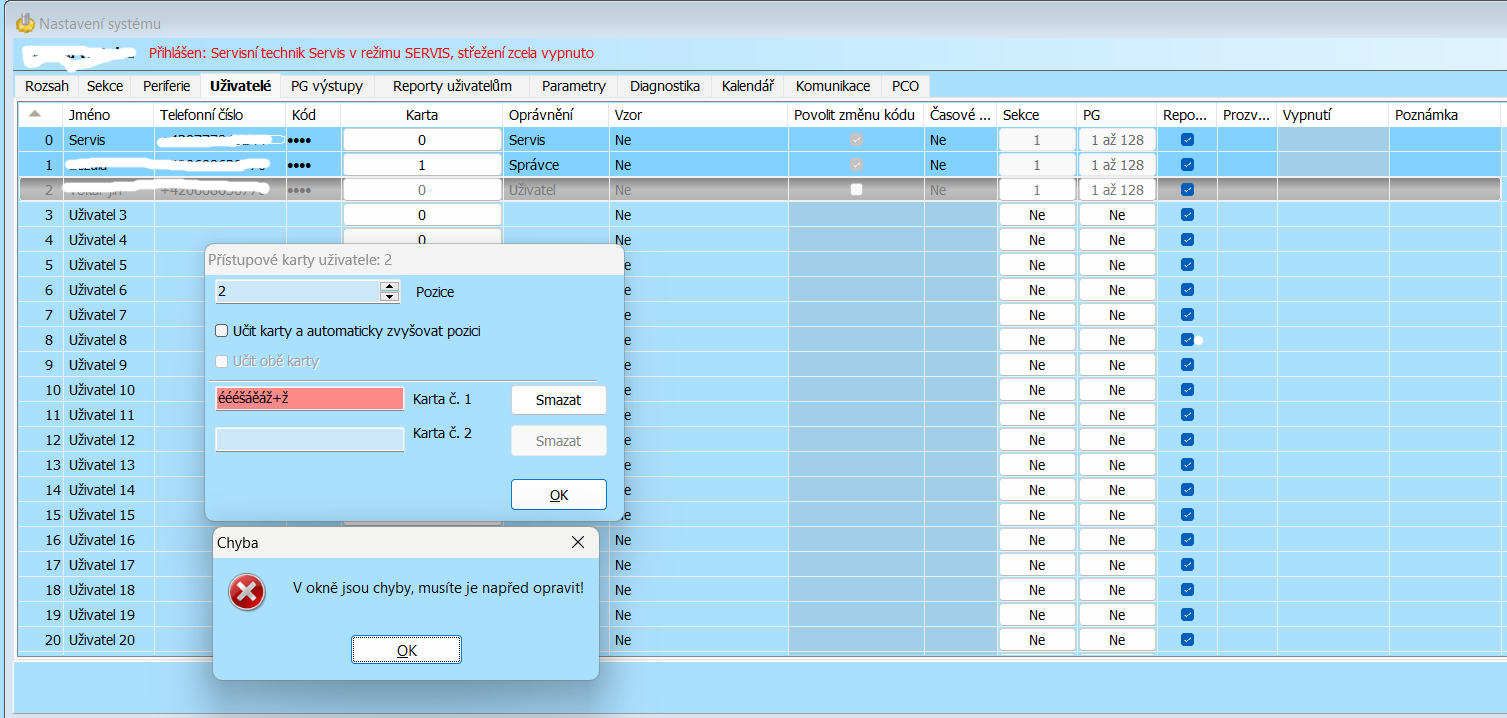
Task: Click Smazat button for Karta č. 1
Action: 558,400
